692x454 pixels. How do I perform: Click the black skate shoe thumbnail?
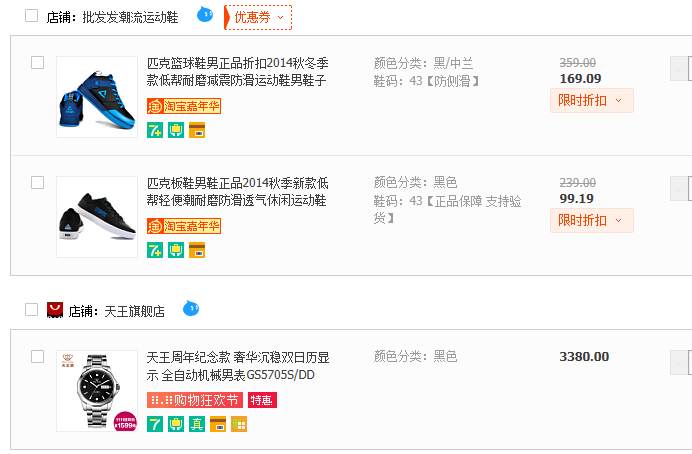(x=96, y=217)
